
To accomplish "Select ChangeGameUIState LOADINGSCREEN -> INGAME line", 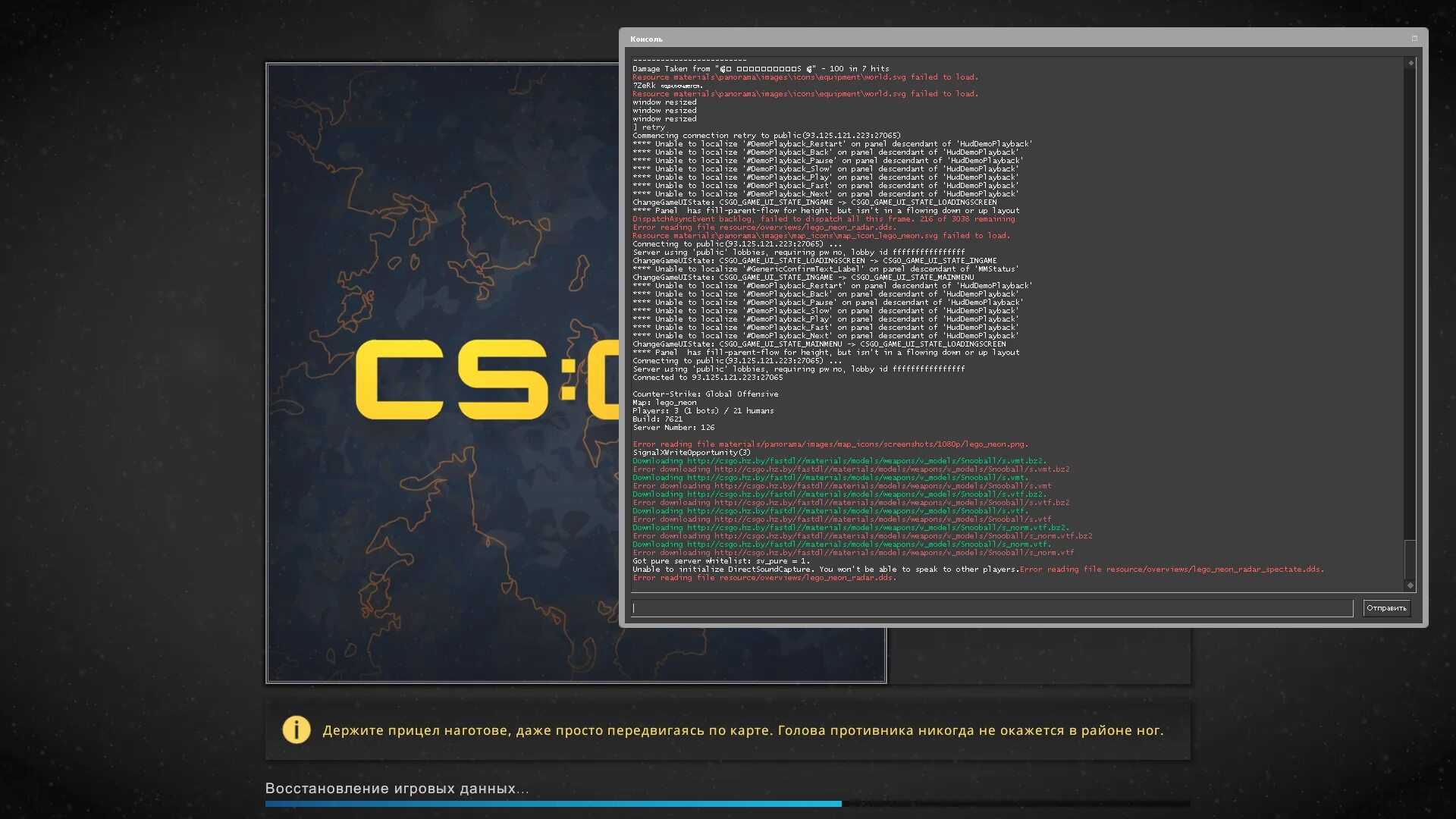I will click(x=814, y=261).
